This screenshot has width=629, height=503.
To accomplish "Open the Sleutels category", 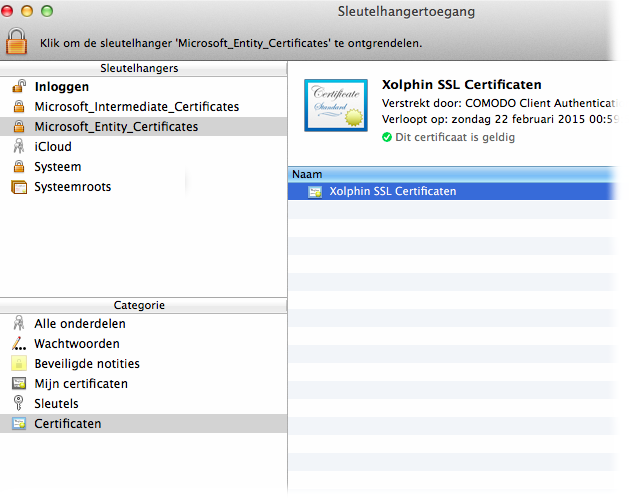I will (143, 404).
